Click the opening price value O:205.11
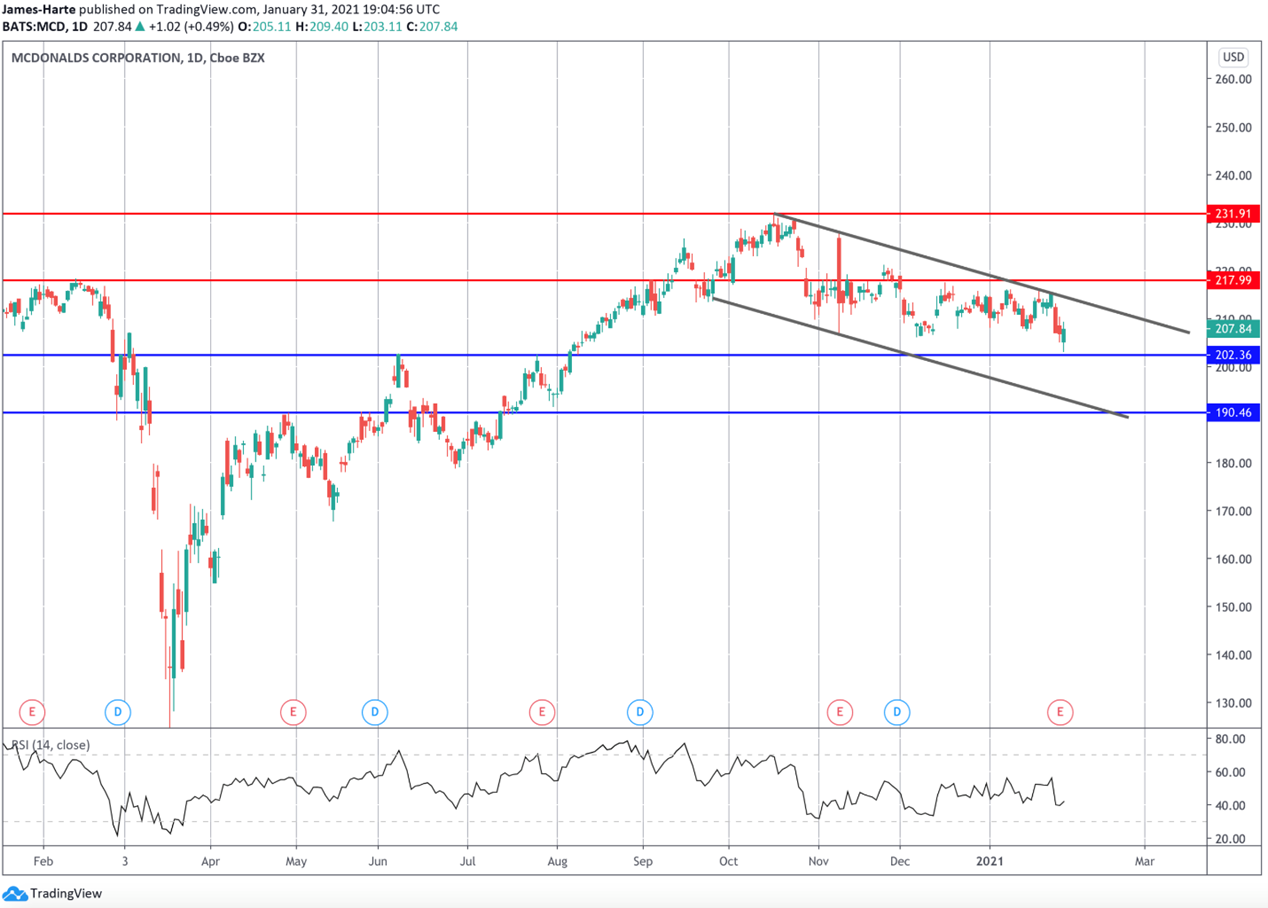 (x=263, y=26)
